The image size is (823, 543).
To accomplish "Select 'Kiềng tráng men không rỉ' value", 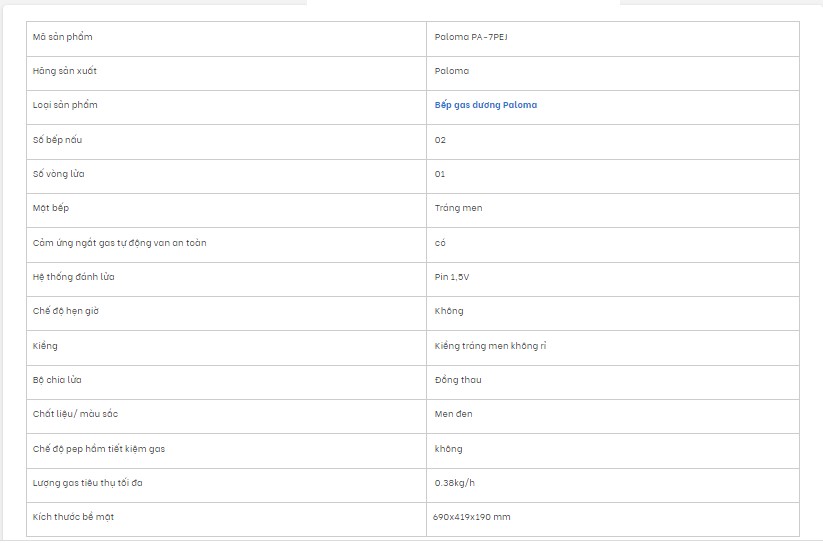I will coord(490,346).
